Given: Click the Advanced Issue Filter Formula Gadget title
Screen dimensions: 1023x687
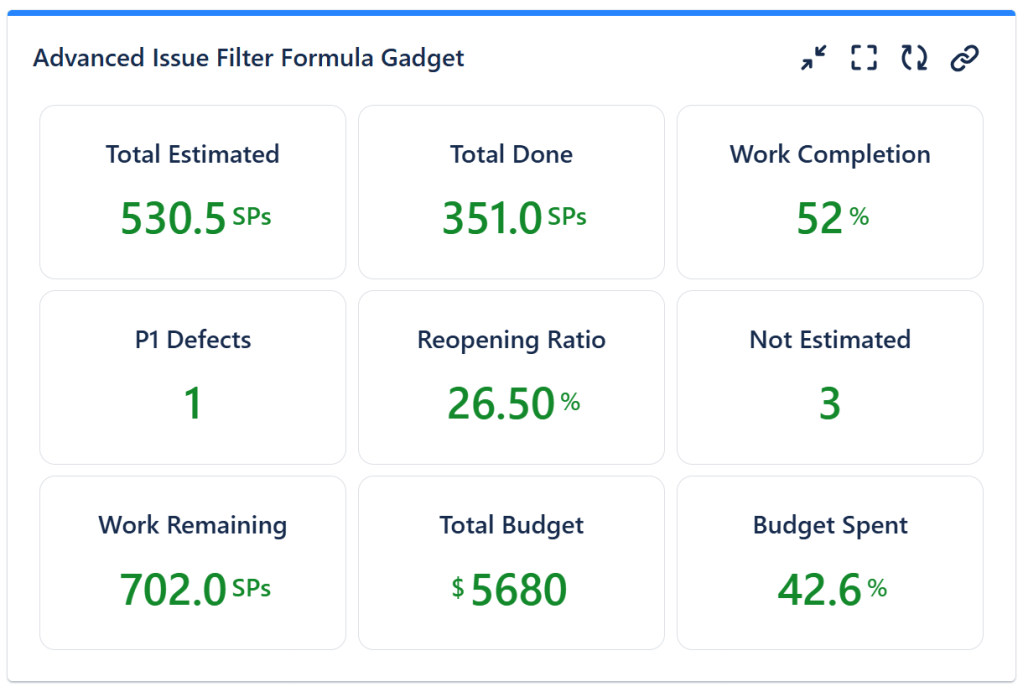Looking at the screenshot, I should click(x=248, y=58).
